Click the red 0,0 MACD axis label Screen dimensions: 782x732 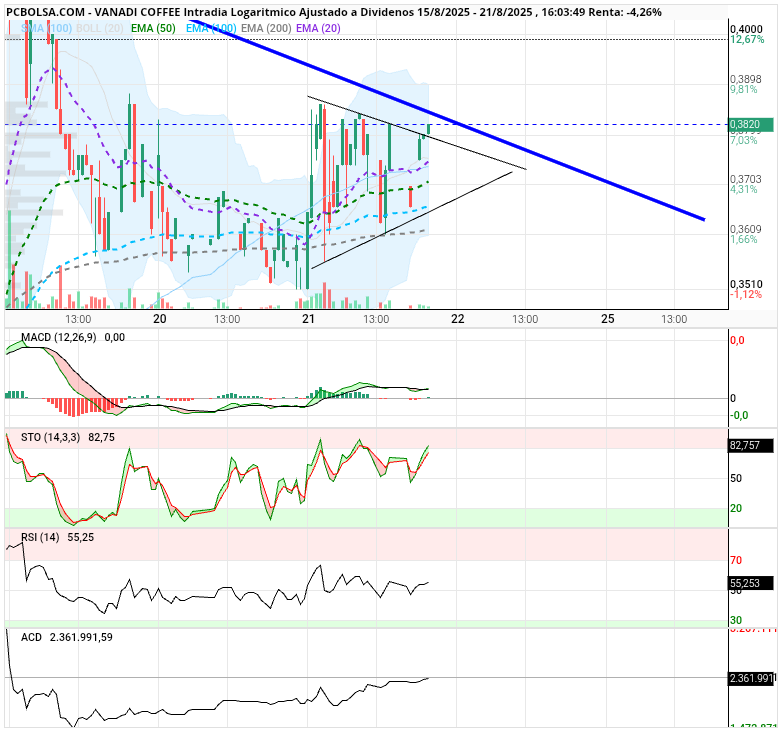pyautogui.click(x=737, y=341)
